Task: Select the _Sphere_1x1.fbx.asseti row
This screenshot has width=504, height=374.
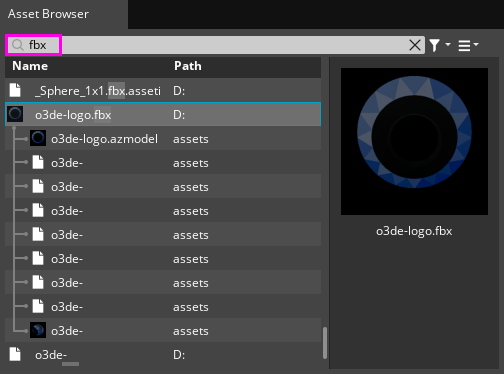Action: point(163,90)
